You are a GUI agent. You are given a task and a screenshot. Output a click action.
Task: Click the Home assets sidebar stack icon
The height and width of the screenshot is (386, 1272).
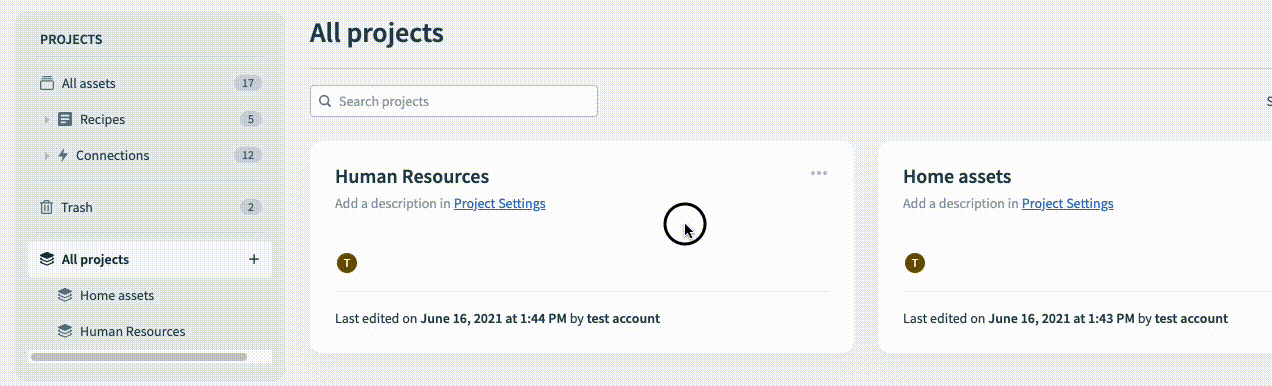[x=65, y=295]
